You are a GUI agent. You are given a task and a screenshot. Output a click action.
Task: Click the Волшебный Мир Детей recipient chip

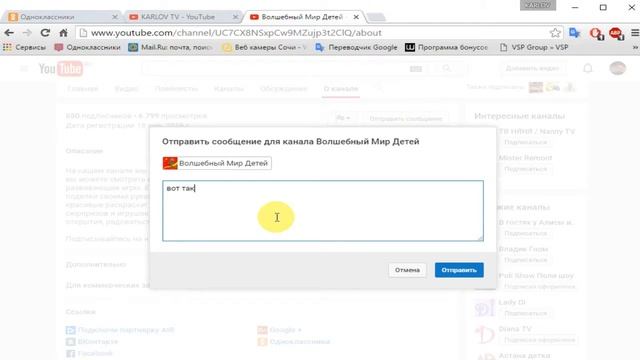coord(217,163)
